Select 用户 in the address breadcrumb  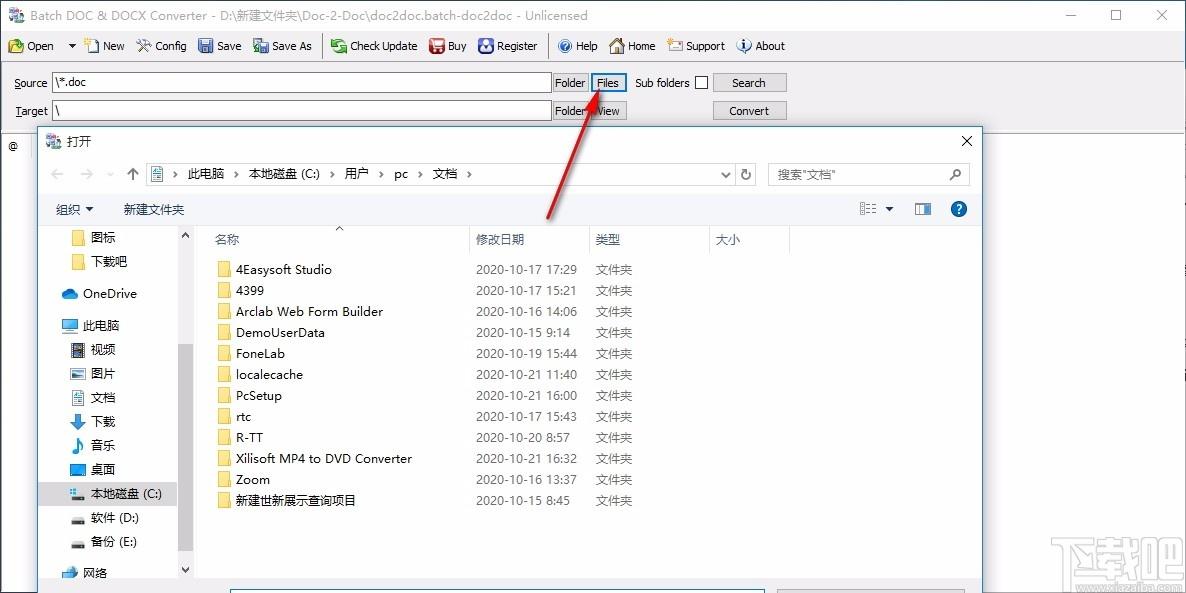coord(356,174)
